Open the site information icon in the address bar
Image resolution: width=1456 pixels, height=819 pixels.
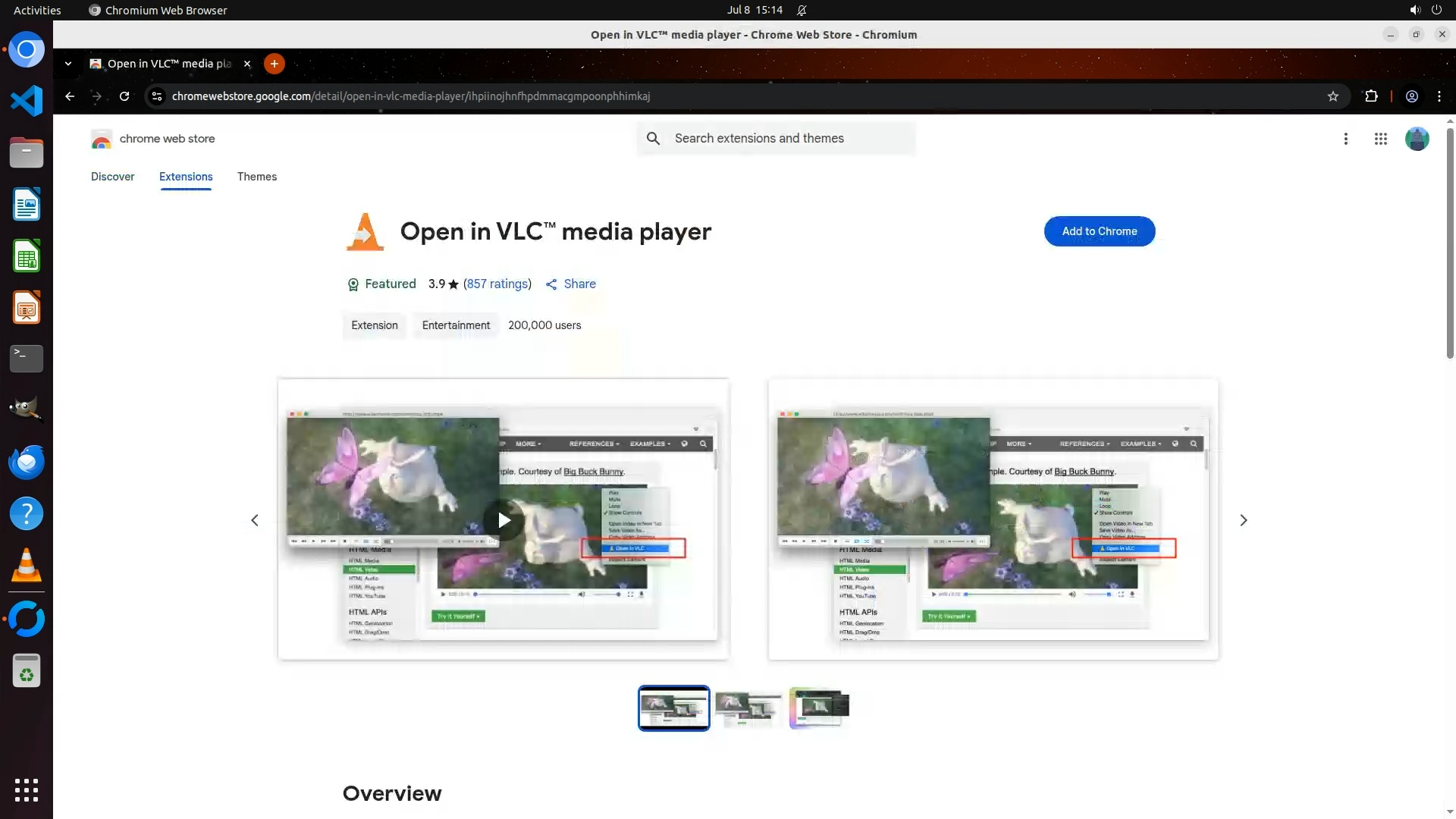pyautogui.click(x=156, y=96)
